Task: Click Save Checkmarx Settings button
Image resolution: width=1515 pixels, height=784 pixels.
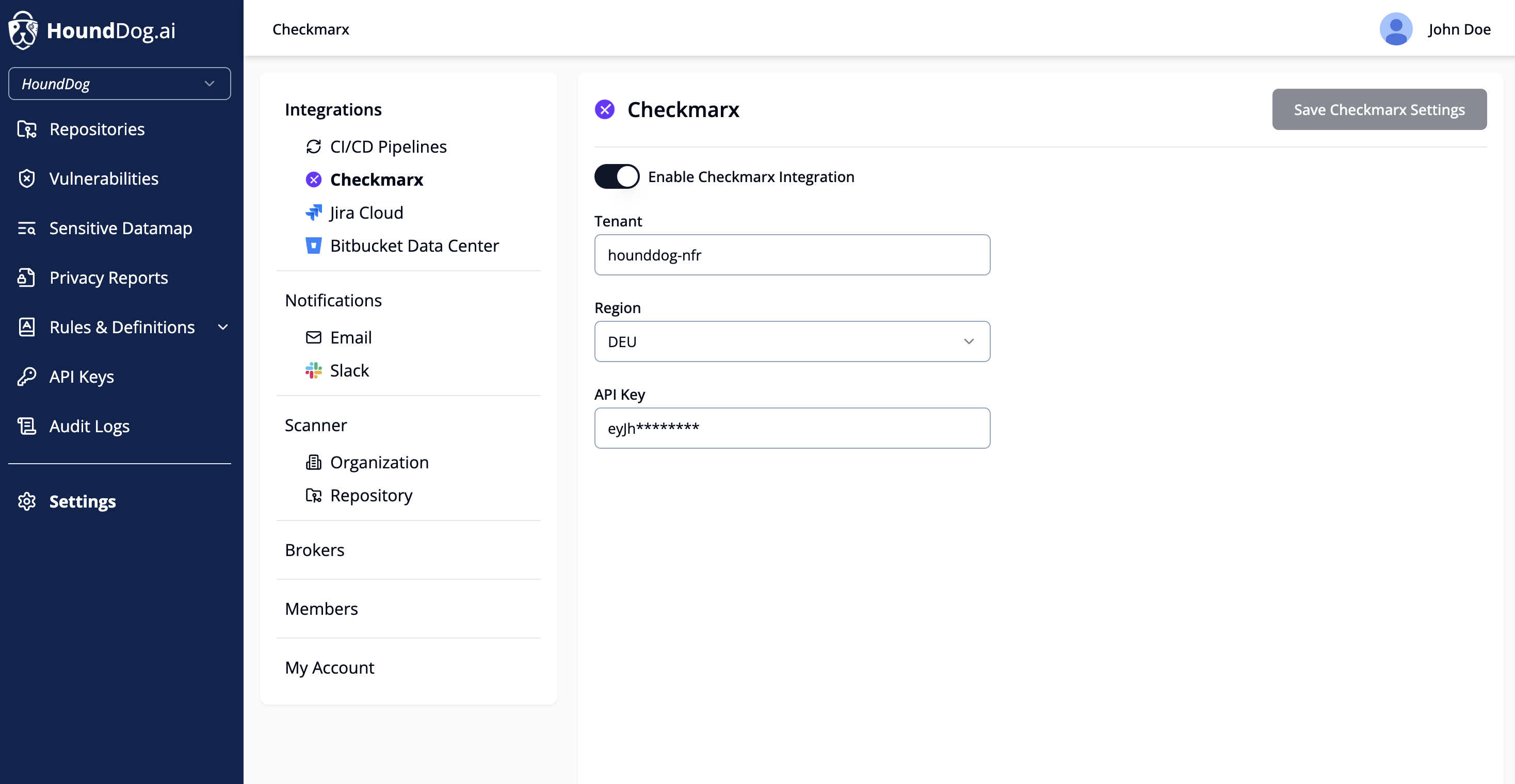Action: 1379,109
